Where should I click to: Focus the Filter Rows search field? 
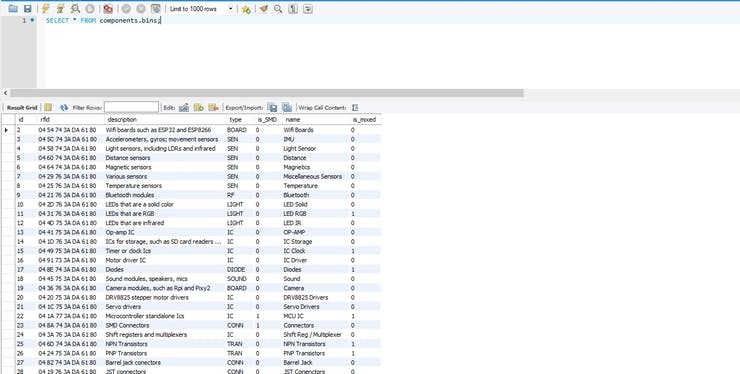pyautogui.click(x=131, y=107)
